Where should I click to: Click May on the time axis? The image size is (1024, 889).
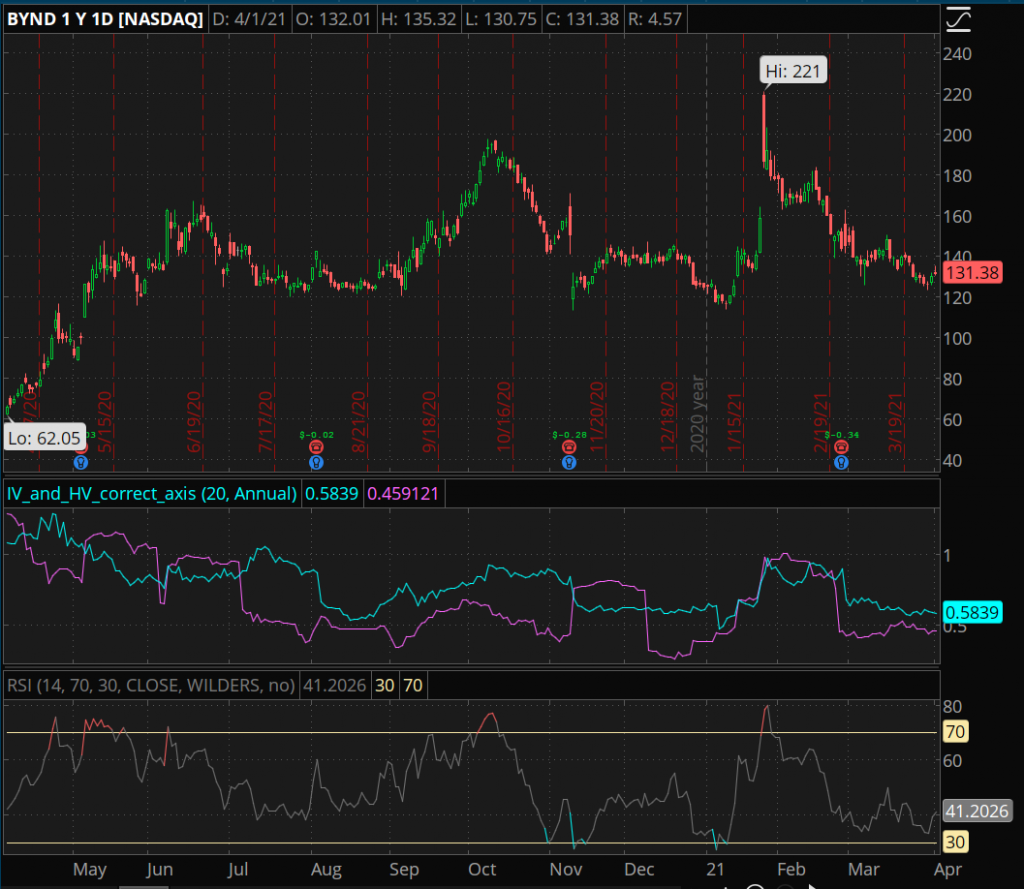[89, 869]
